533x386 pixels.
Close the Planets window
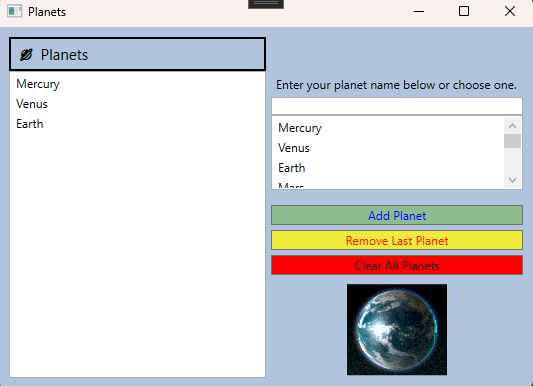click(510, 12)
